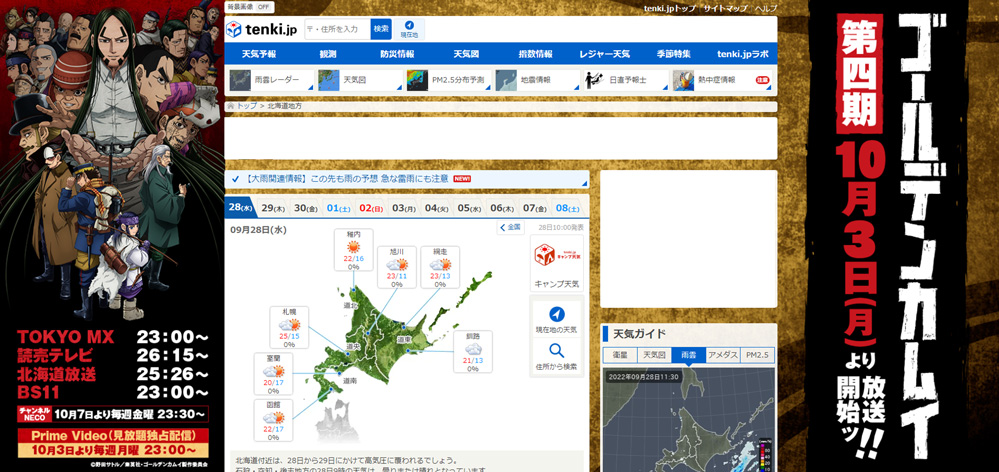Select the 01(土) date tab
The width and height of the screenshot is (999, 472).
338,208
